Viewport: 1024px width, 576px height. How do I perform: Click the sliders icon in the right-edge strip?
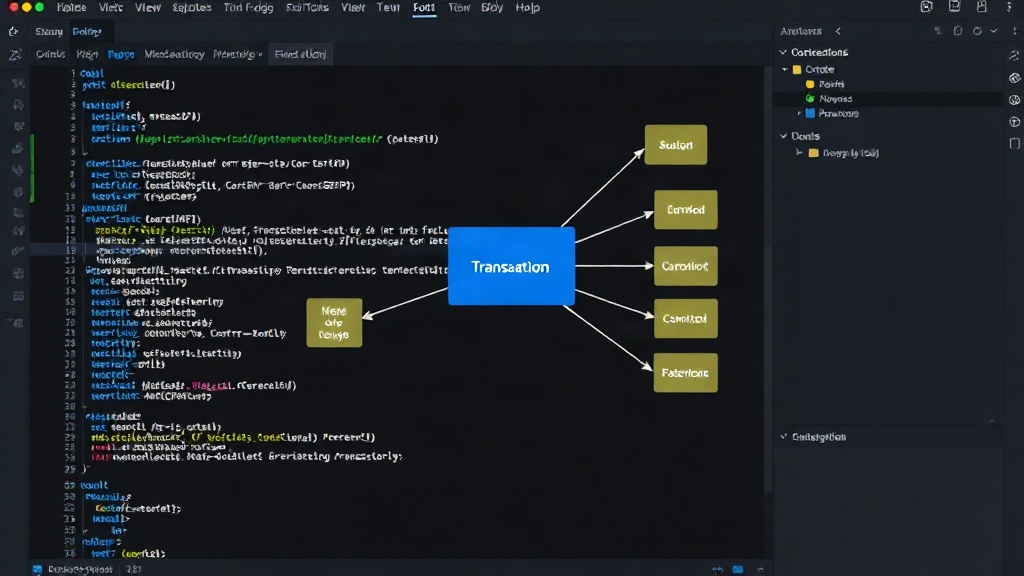(x=1014, y=56)
